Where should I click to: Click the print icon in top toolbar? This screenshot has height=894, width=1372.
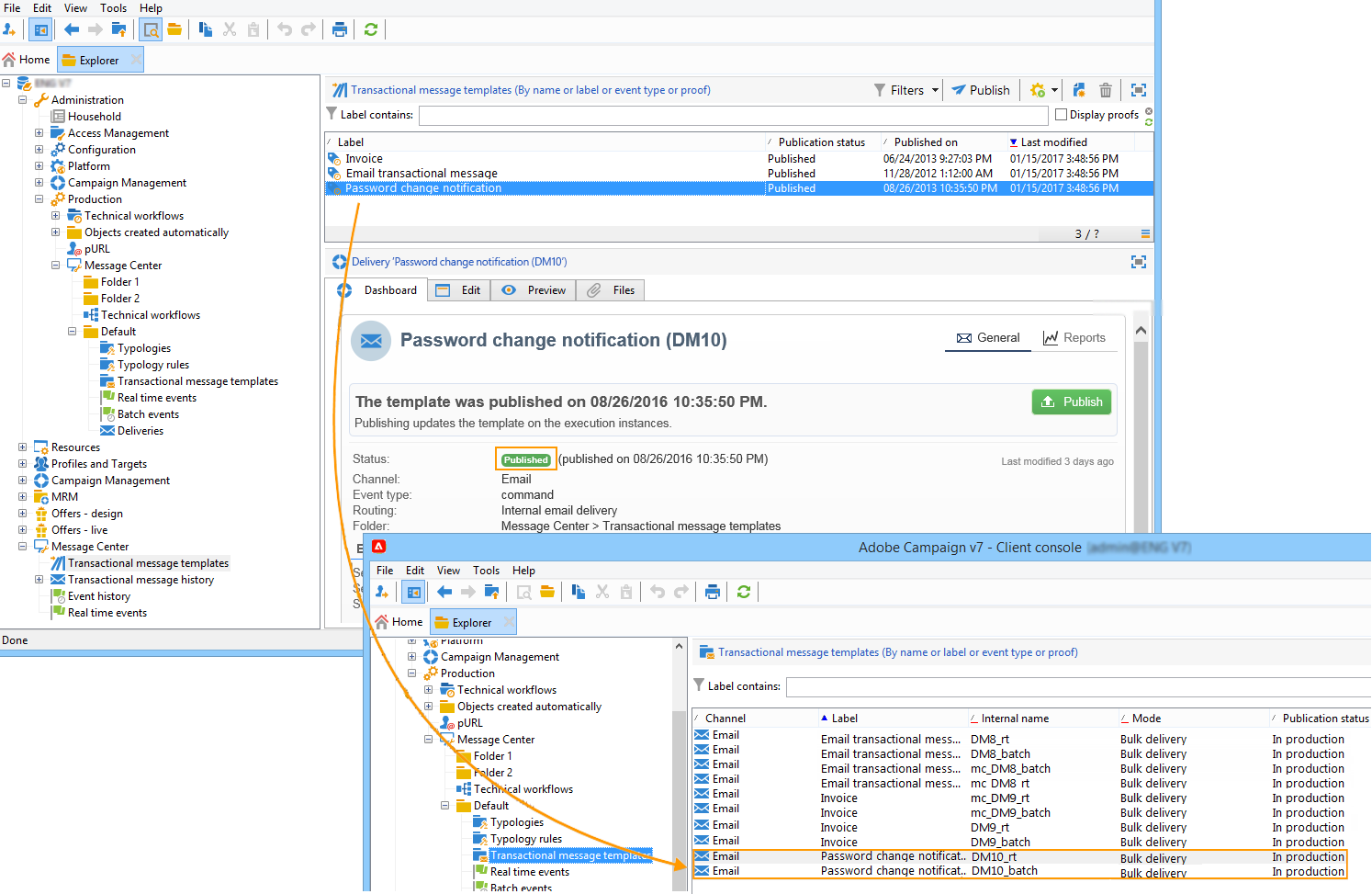coord(340,29)
